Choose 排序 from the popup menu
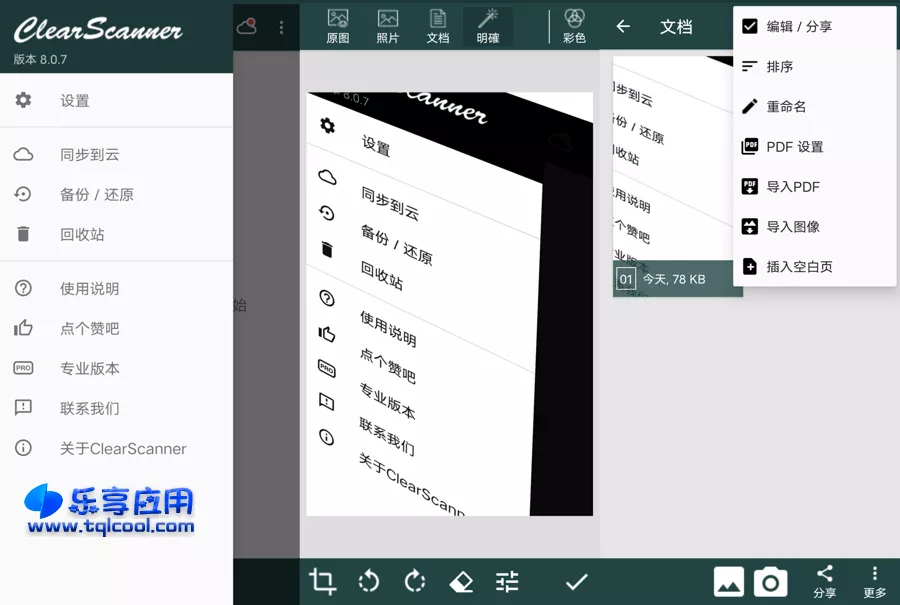This screenshot has width=900, height=605. 815,67
